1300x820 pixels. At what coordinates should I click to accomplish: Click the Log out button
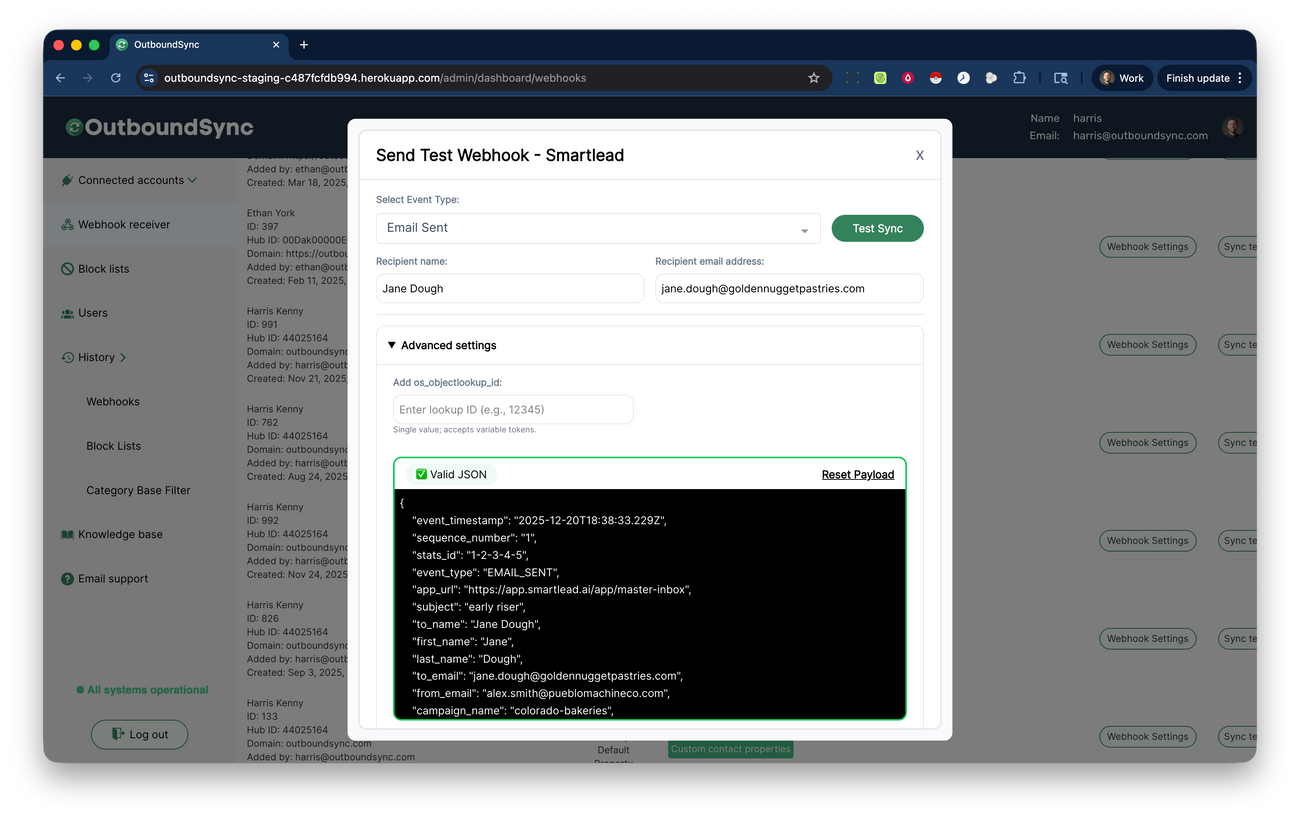(x=139, y=734)
